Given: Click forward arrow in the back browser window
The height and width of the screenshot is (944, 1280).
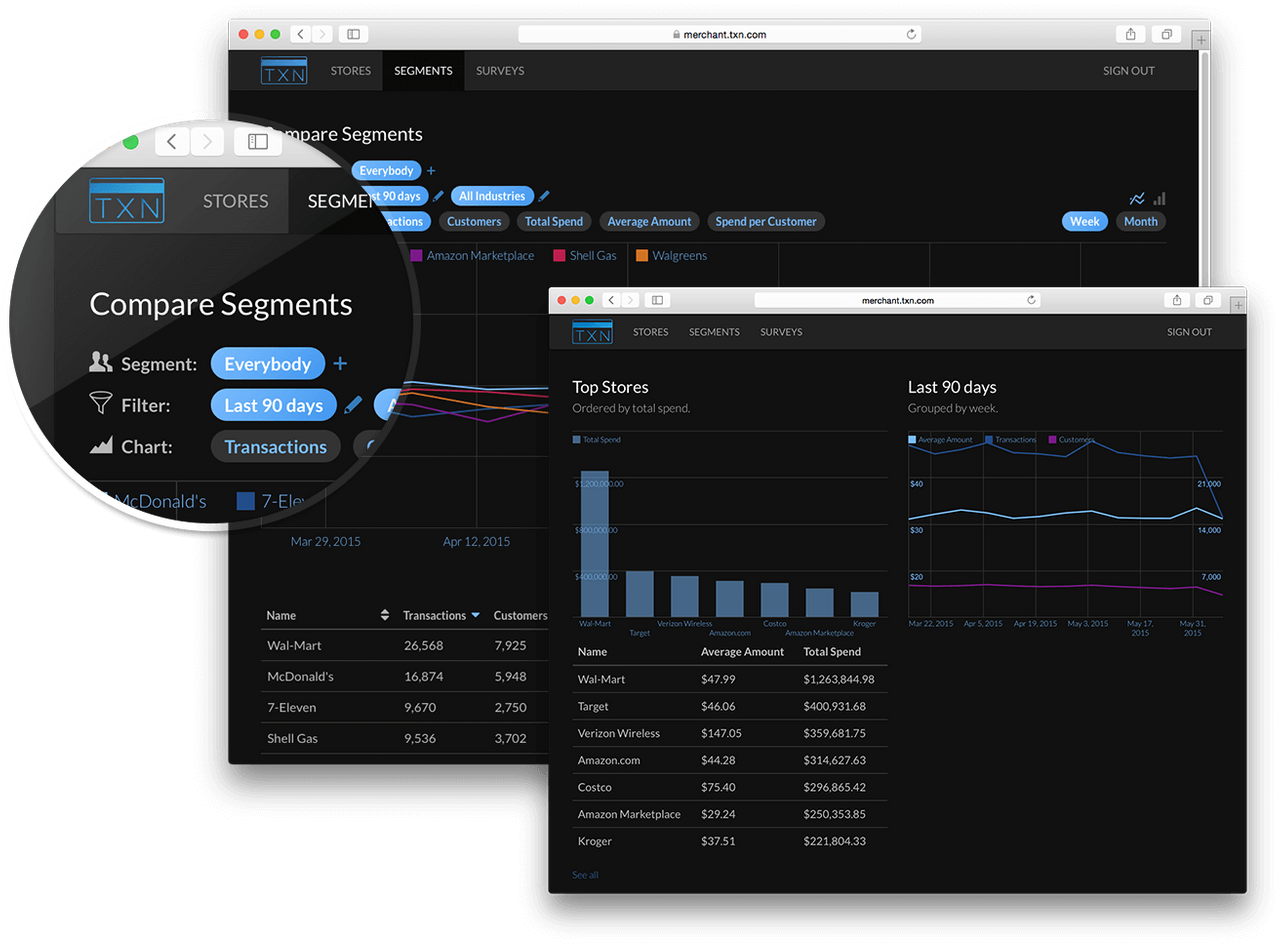Looking at the screenshot, I should [x=322, y=34].
